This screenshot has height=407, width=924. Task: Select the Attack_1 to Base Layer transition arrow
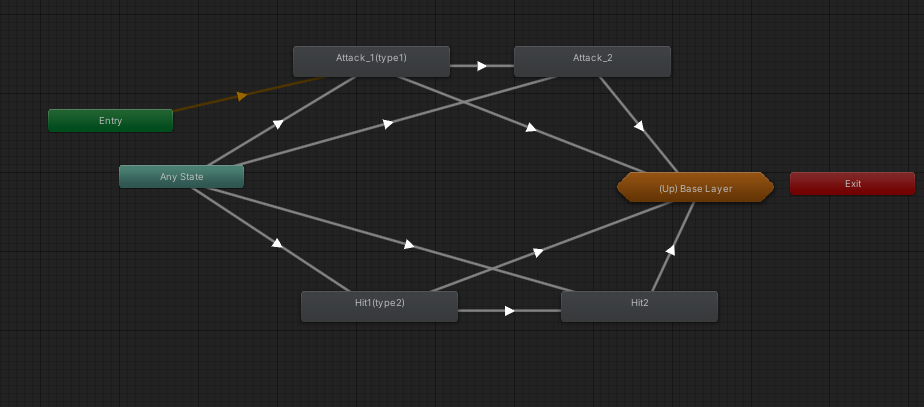coord(531,127)
